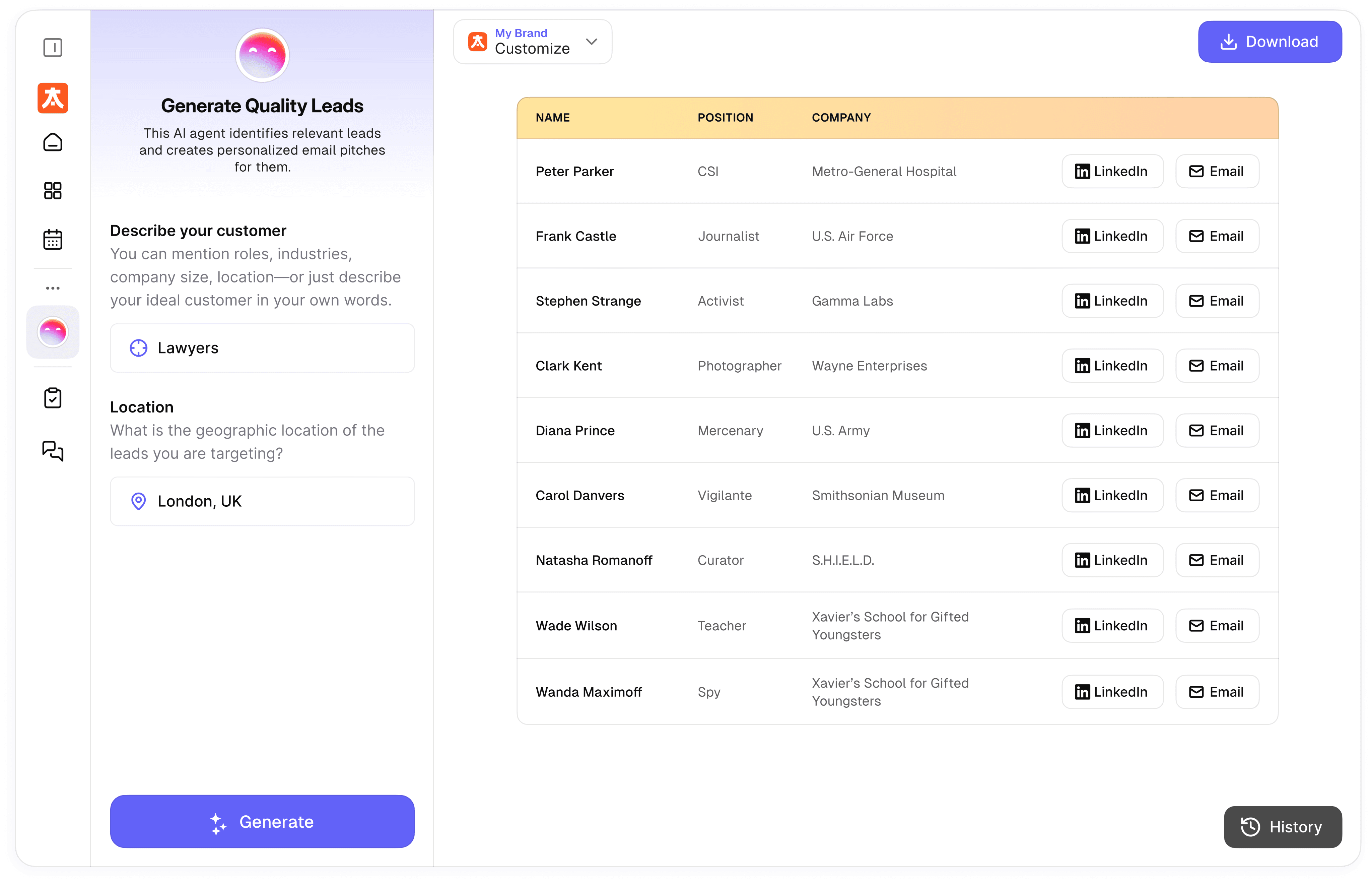Viewport: 1372px width, 883px height.
Task: Click the position "Journalist"
Action: [729, 236]
